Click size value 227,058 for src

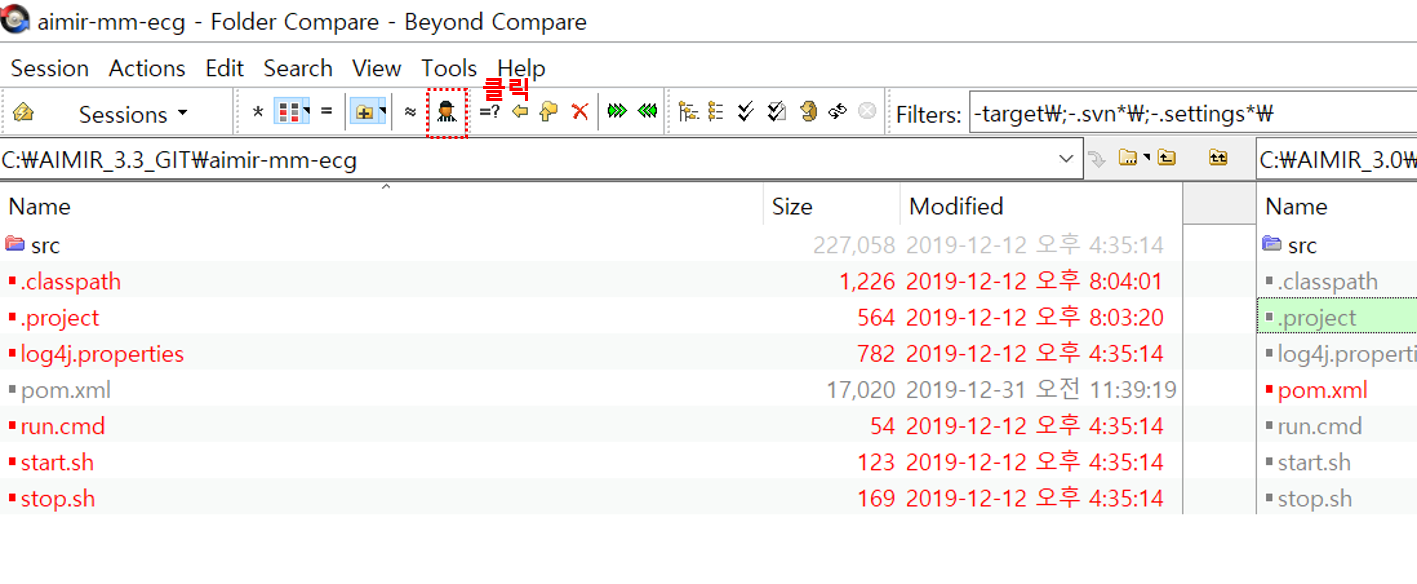click(854, 245)
